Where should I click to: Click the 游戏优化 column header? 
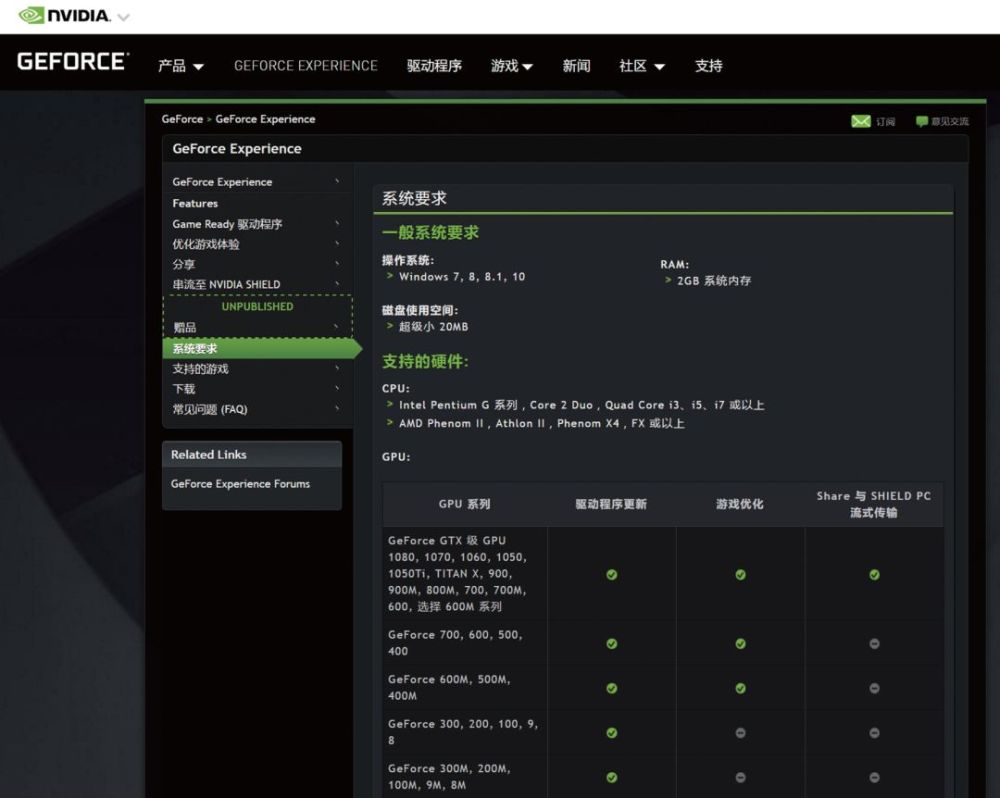(x=740, y=504)
